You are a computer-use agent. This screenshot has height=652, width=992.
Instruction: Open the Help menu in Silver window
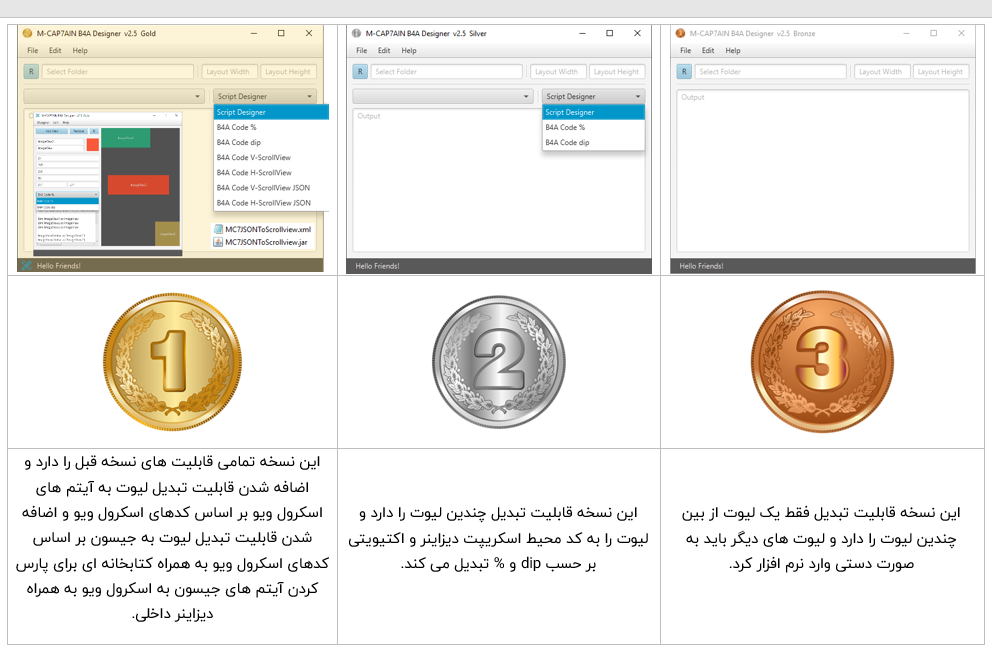(409, 50)
